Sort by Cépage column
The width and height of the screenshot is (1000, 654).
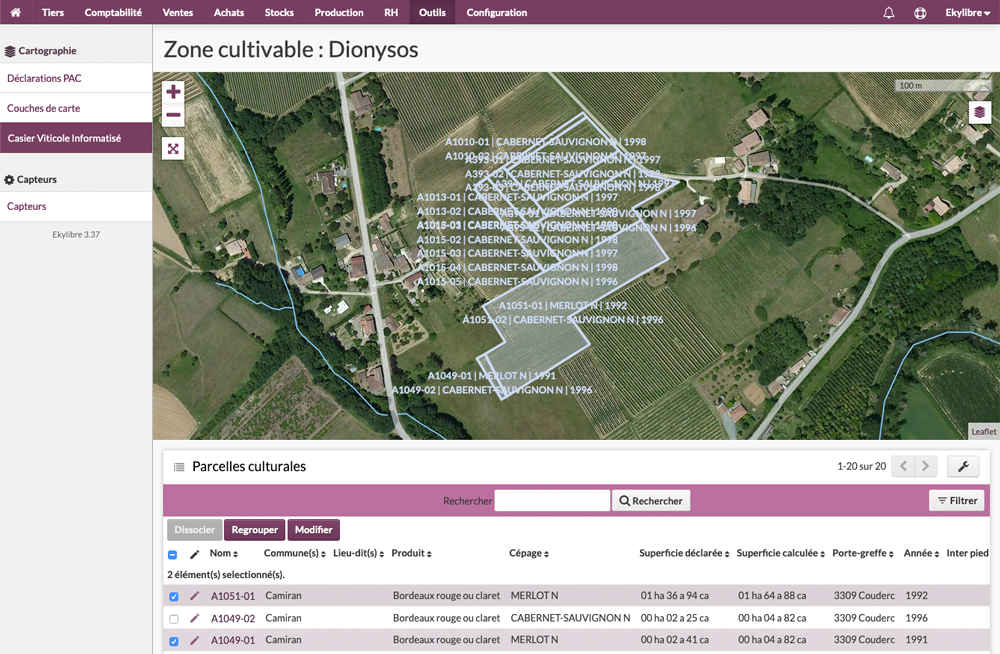coord(529,553)
